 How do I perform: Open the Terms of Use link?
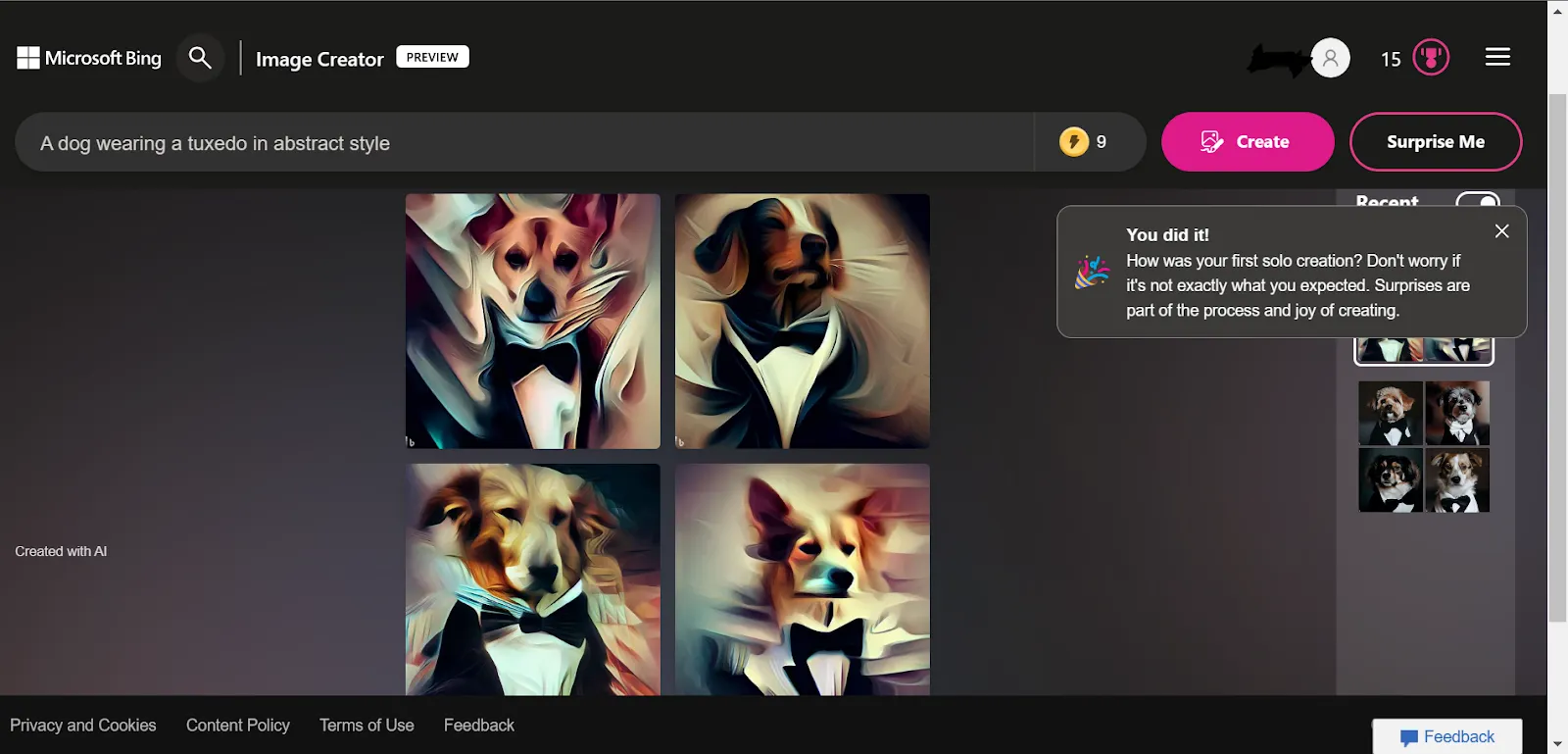tap(367, 726)
